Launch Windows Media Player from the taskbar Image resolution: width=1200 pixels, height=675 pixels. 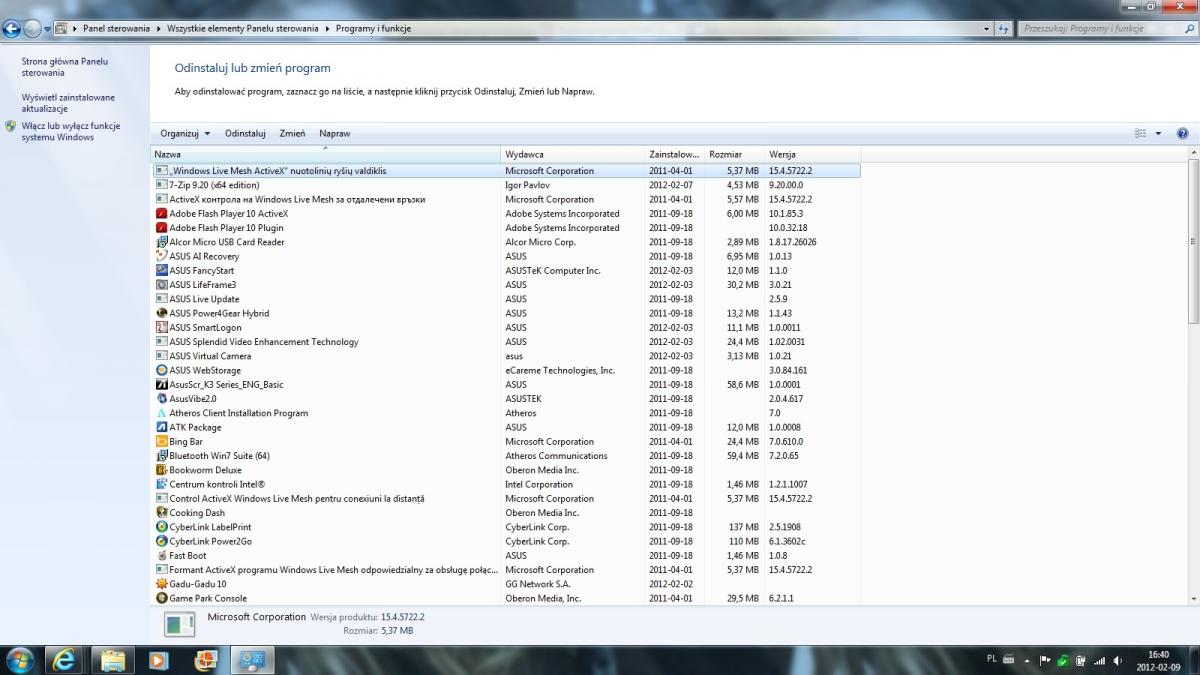[158, 659]
